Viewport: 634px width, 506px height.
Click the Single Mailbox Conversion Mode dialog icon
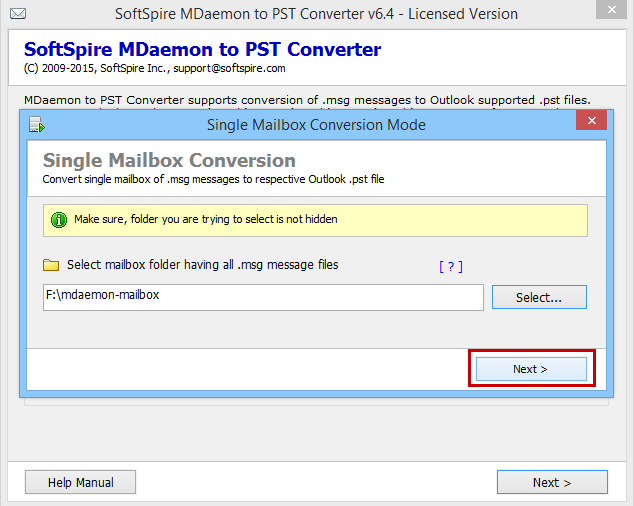coord(37,125)
